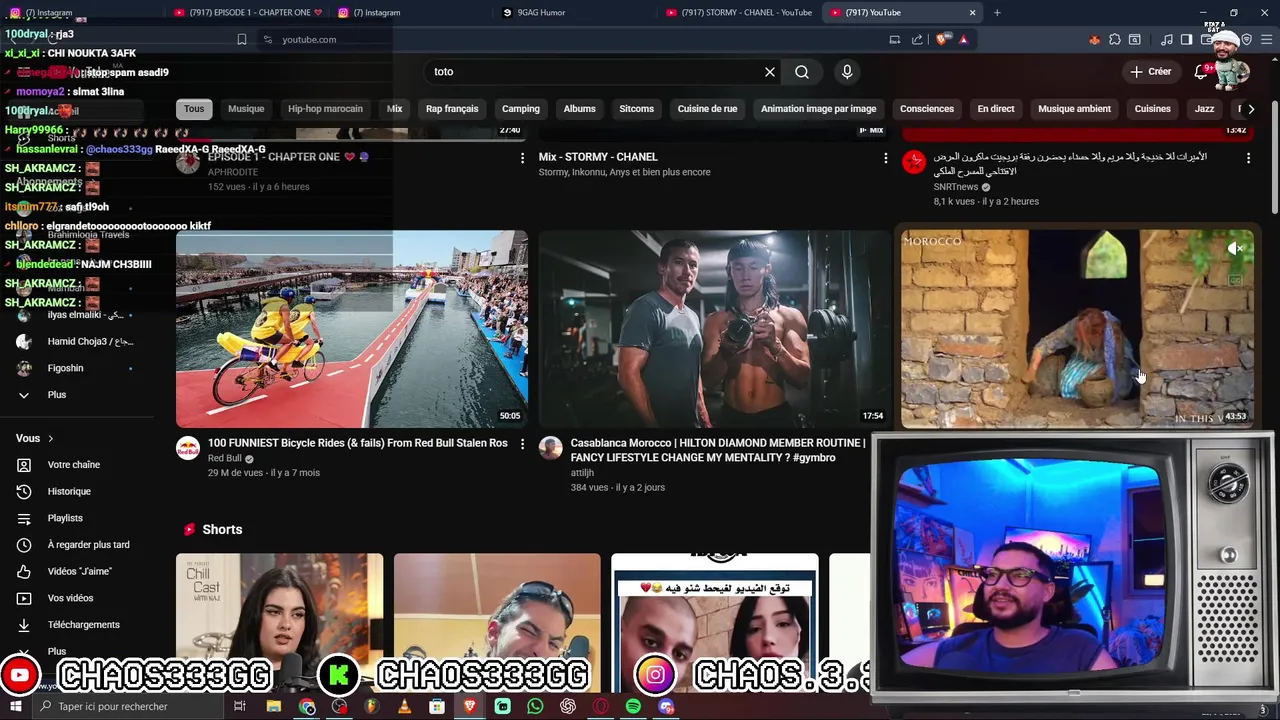Open ChatGPT from the taskbar
Screen dimensions: 1280x720
pyautogui.click(x=568, y=707)
